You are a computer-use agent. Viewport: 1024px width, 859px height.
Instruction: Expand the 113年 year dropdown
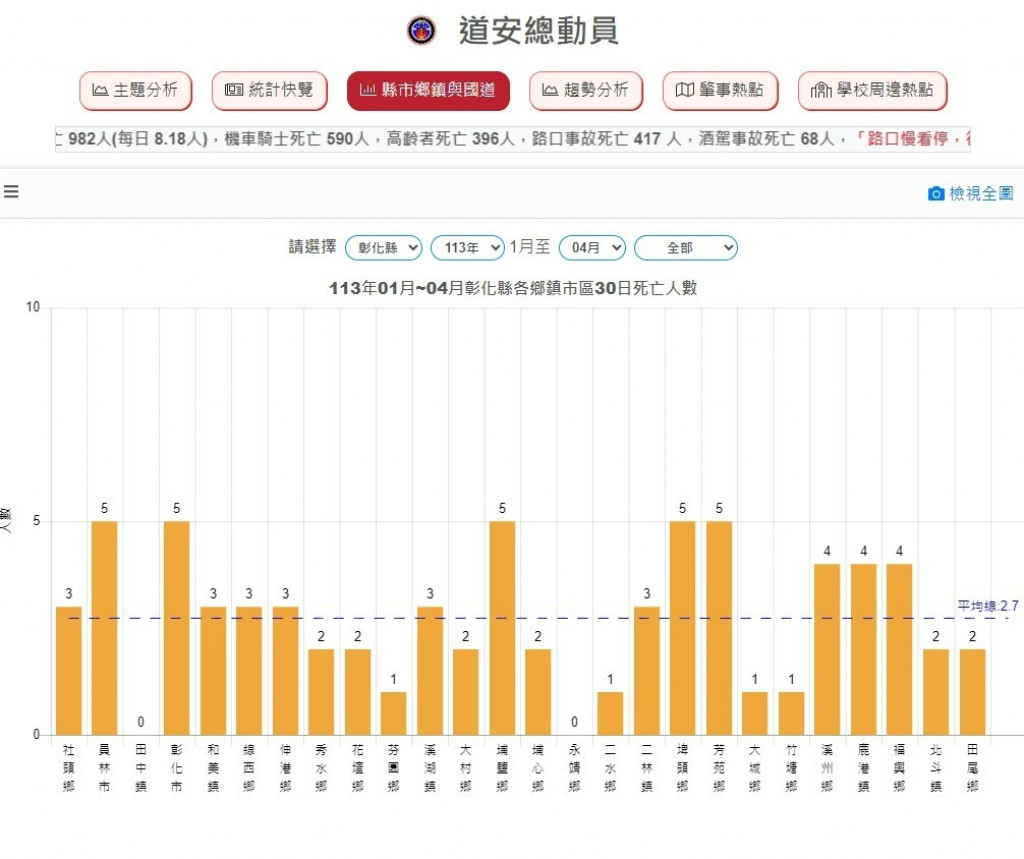467,247
